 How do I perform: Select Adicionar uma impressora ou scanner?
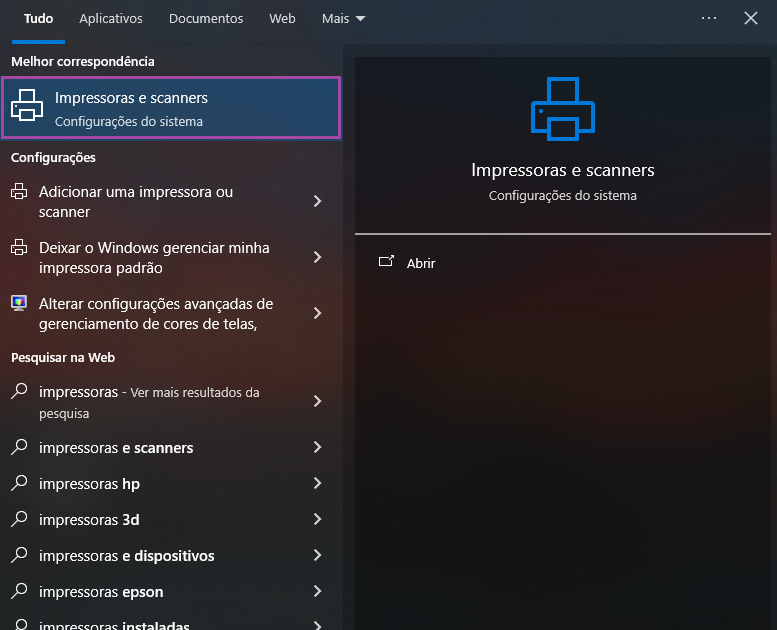pos(171,201)
